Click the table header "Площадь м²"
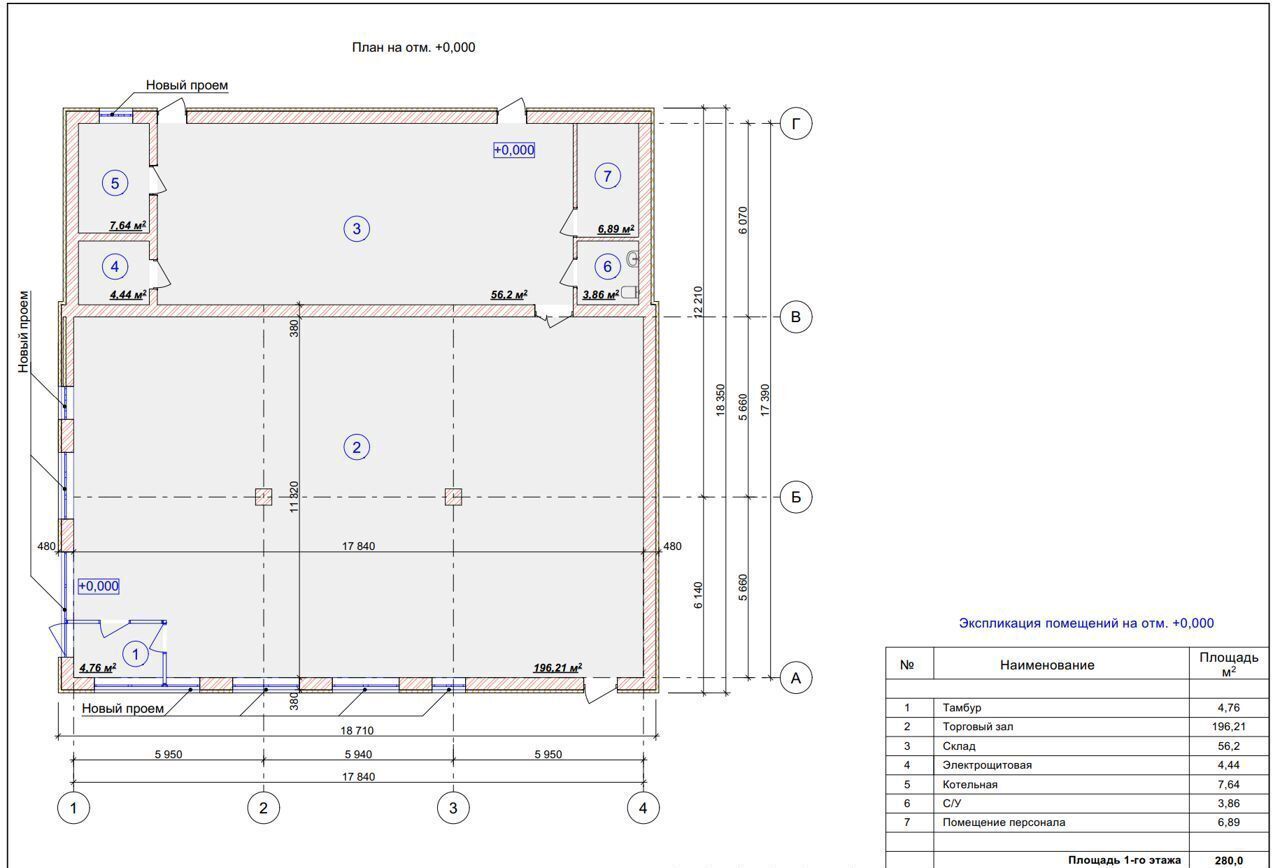This screenshot has height=868, width=1280. (1229, 664)
